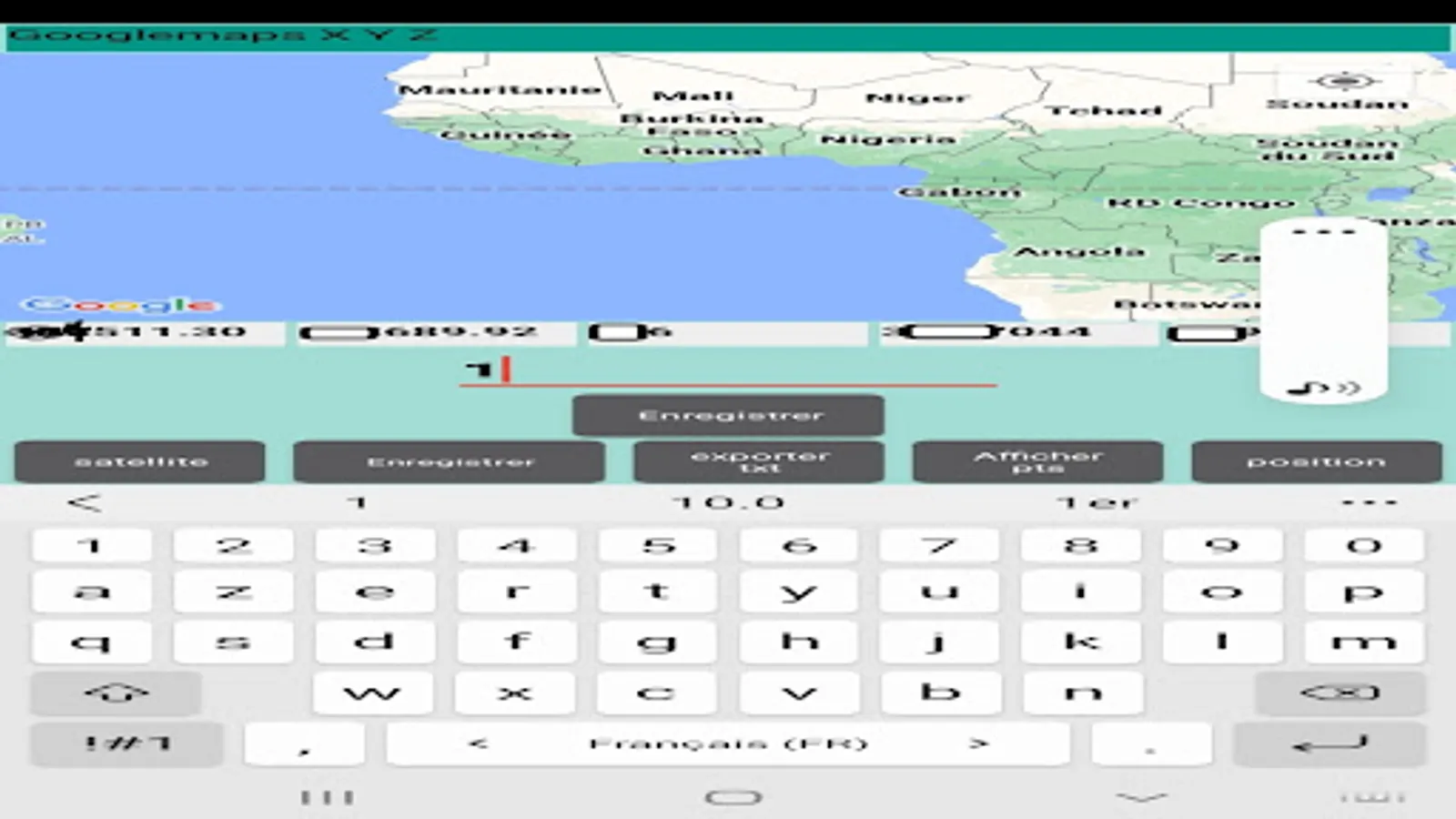The image size is (1456, 819).
Task: Click Enregistrer button next to satellite
Action: click(449, 462)
